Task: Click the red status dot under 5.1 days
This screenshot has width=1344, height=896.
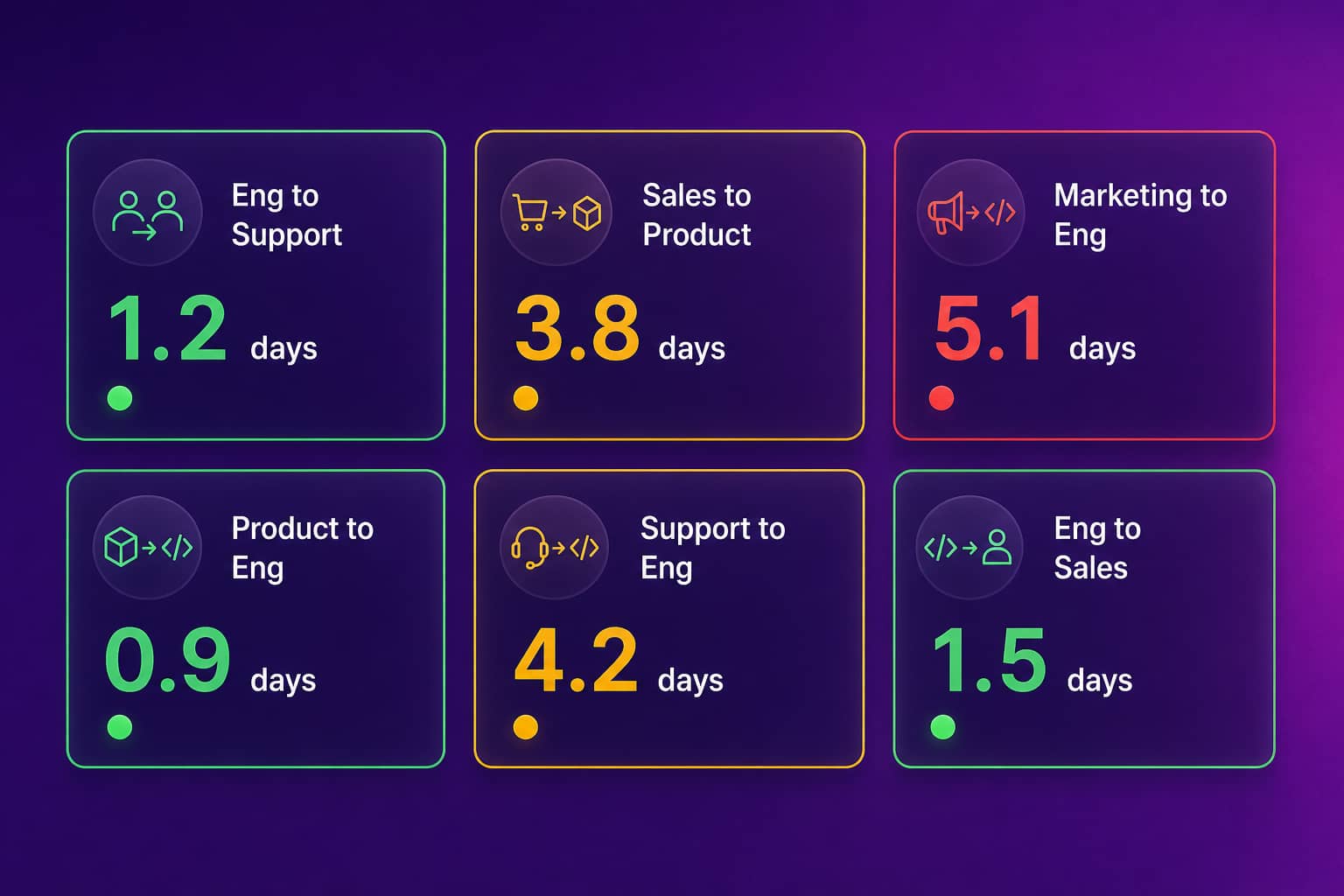Action: point(941,398)
